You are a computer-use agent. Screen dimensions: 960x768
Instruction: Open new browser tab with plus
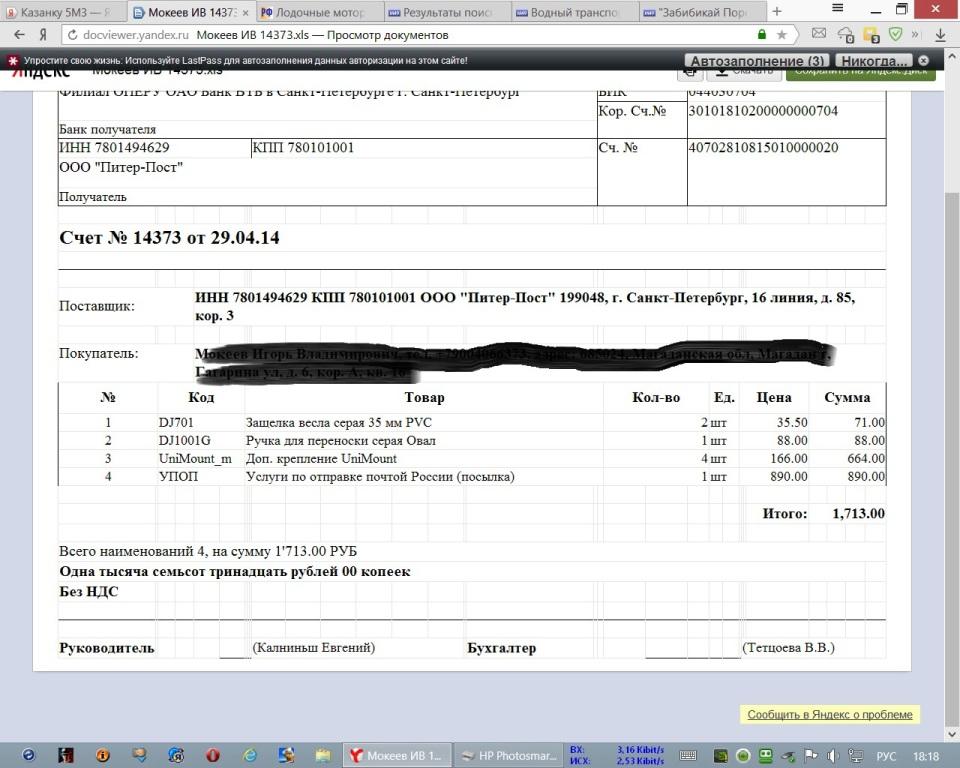[777, 12]
